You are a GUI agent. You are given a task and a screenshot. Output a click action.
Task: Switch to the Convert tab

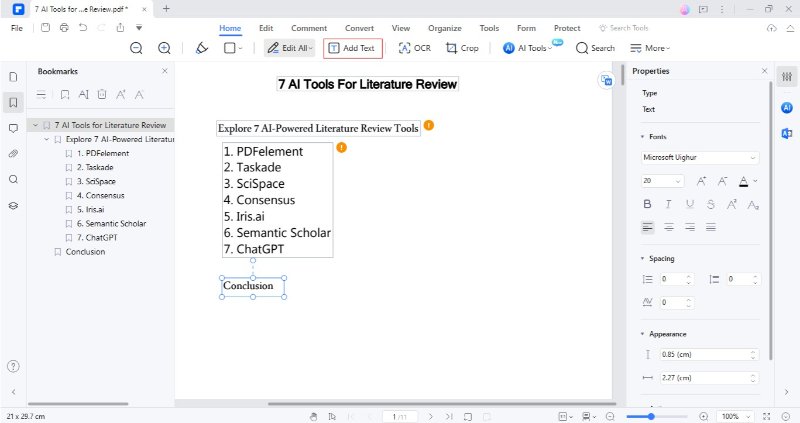point(359,28)
